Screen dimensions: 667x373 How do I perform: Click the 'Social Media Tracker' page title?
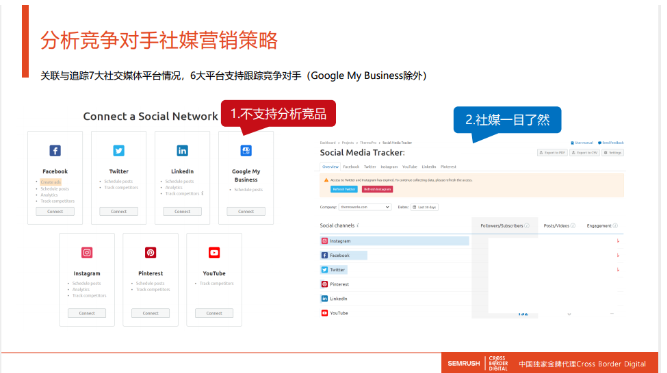pyautogui.click(x=362, y=153)
